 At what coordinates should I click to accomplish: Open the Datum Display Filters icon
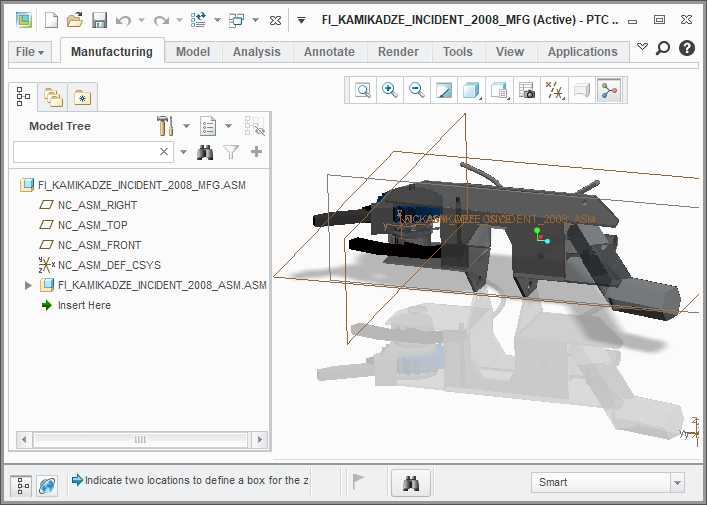(555, 90)
